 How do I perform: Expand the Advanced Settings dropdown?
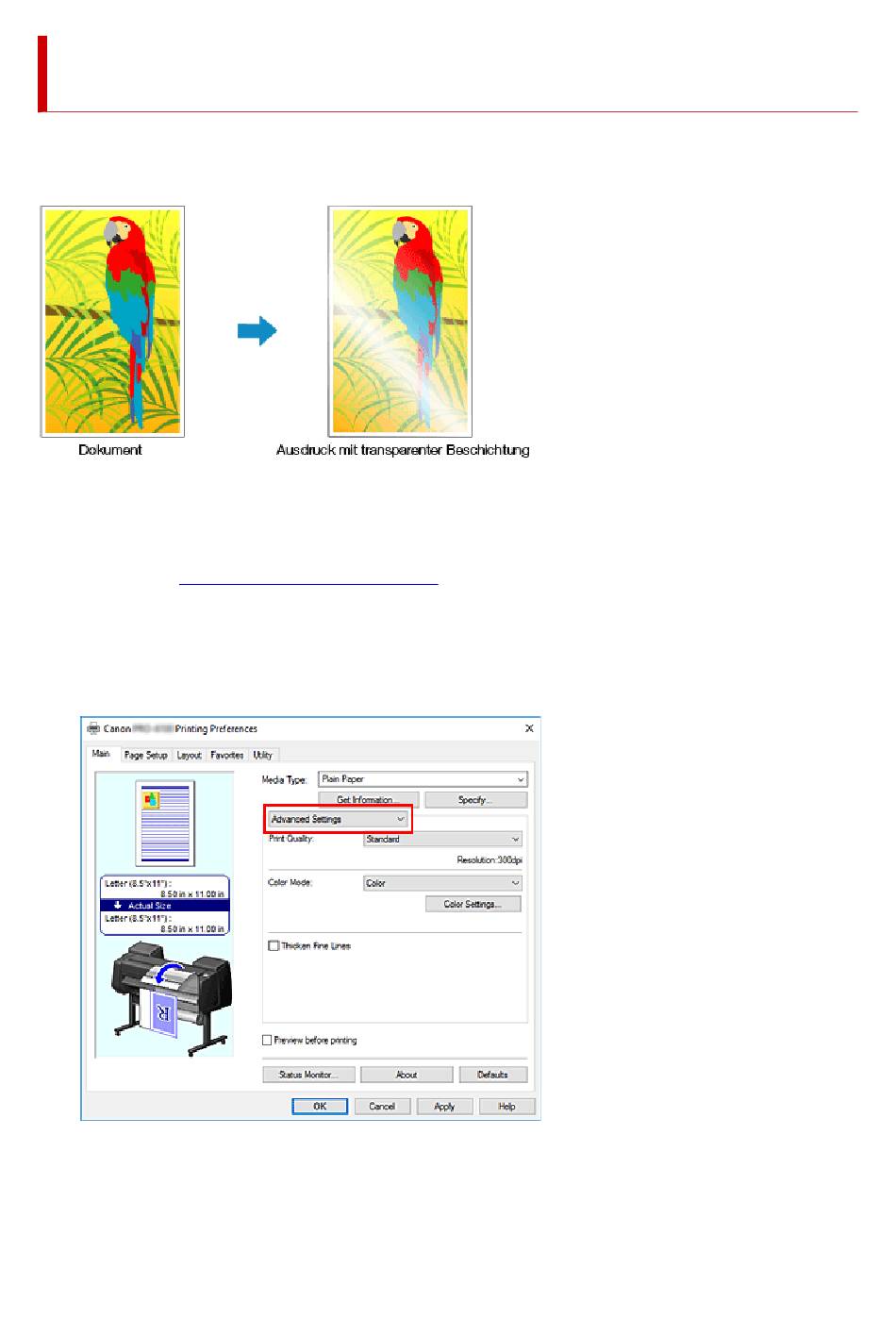338,819
